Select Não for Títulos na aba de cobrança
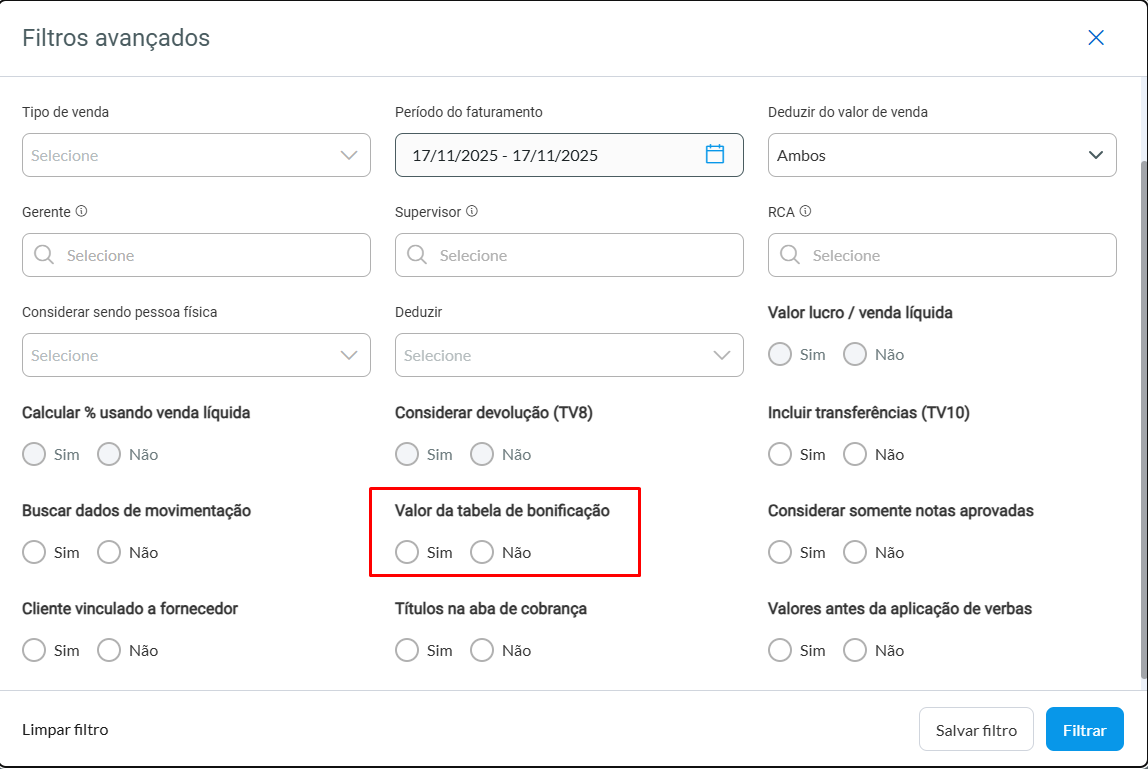This screenshot has width=1148, height=769. click(x=482, y=650)
